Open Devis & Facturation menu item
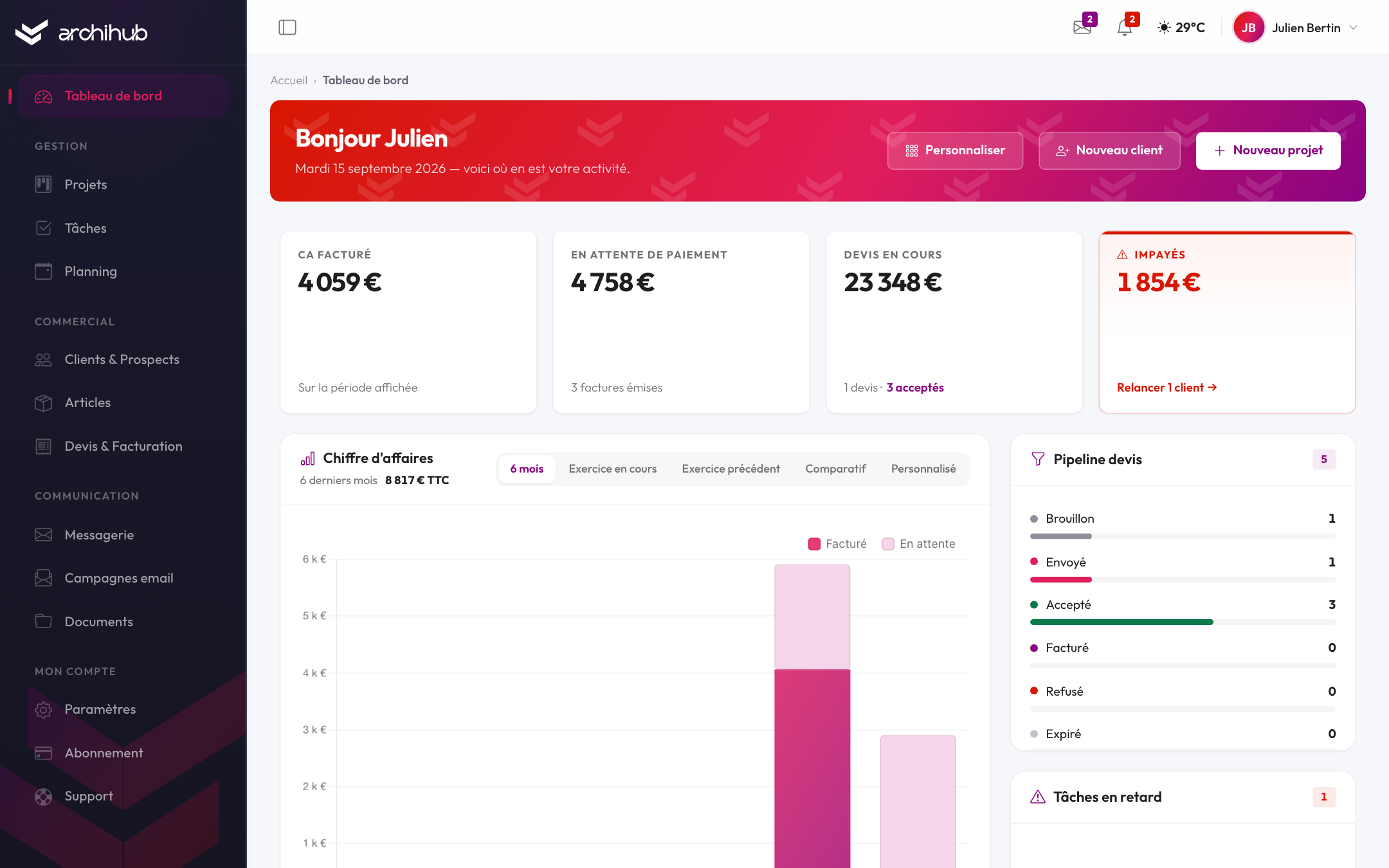The height and width of the screenshot is (868, 1389). 123,446
